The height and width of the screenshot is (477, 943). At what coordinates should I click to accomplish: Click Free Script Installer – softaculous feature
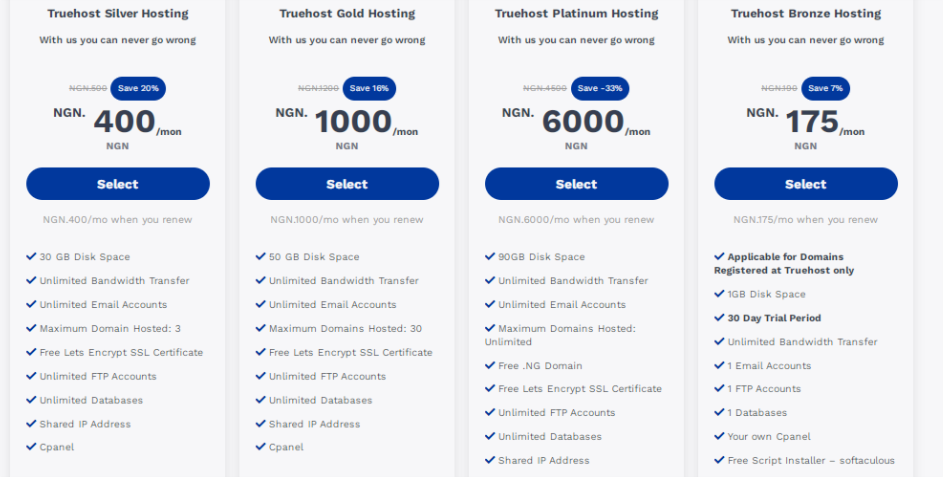[x=805, y=460]
